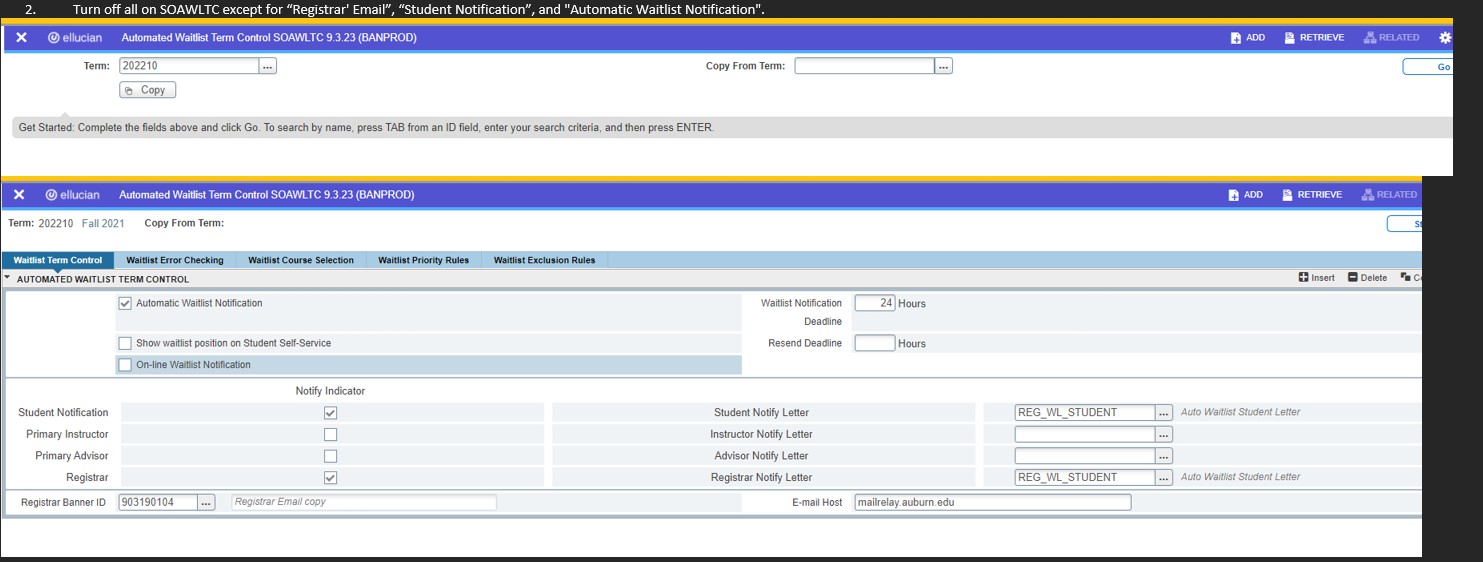Open the Copy From Term lookup button

(944, 66)
